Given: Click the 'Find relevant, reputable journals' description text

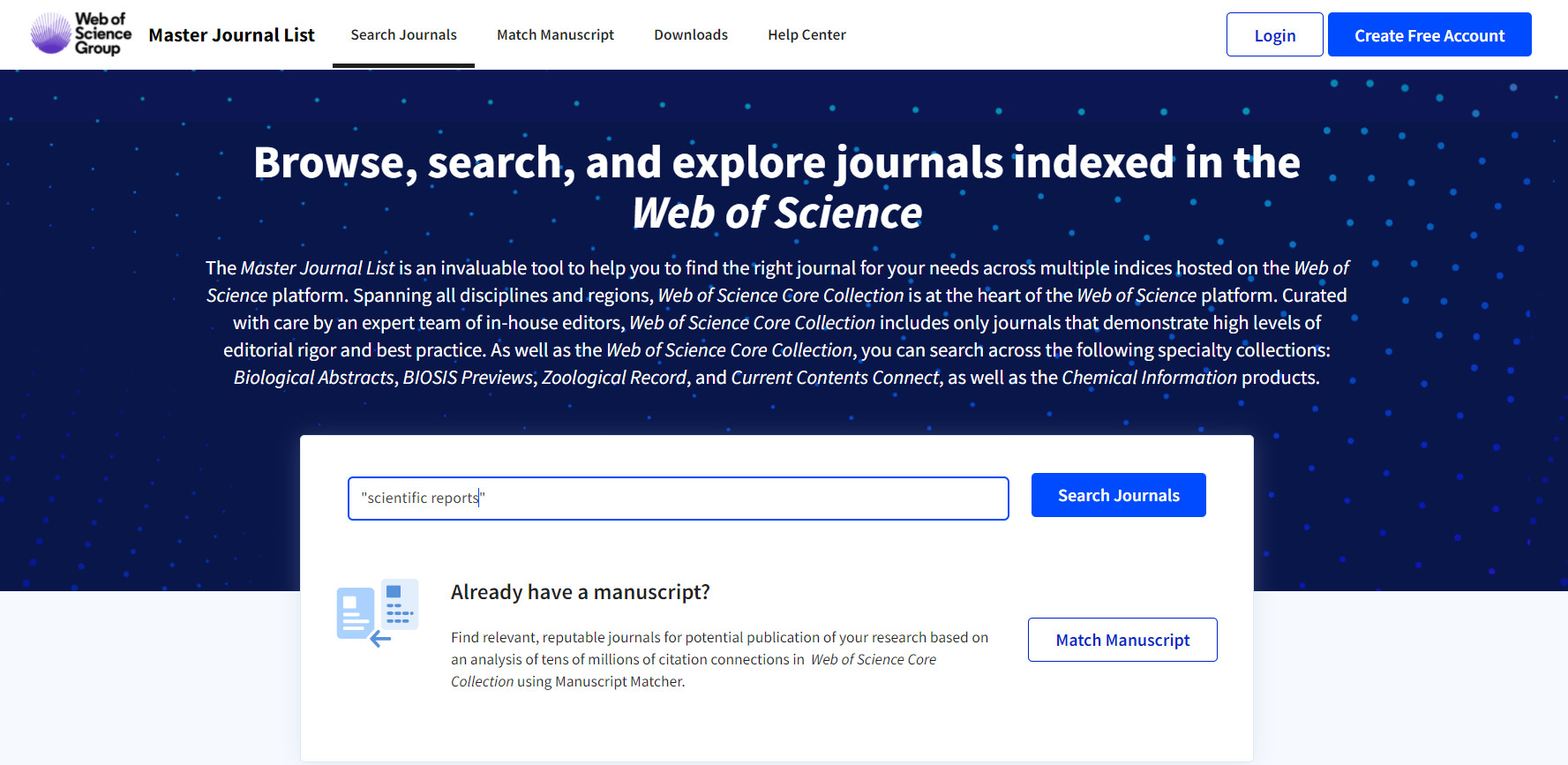Looking at the screenshot, I should 719,659.
